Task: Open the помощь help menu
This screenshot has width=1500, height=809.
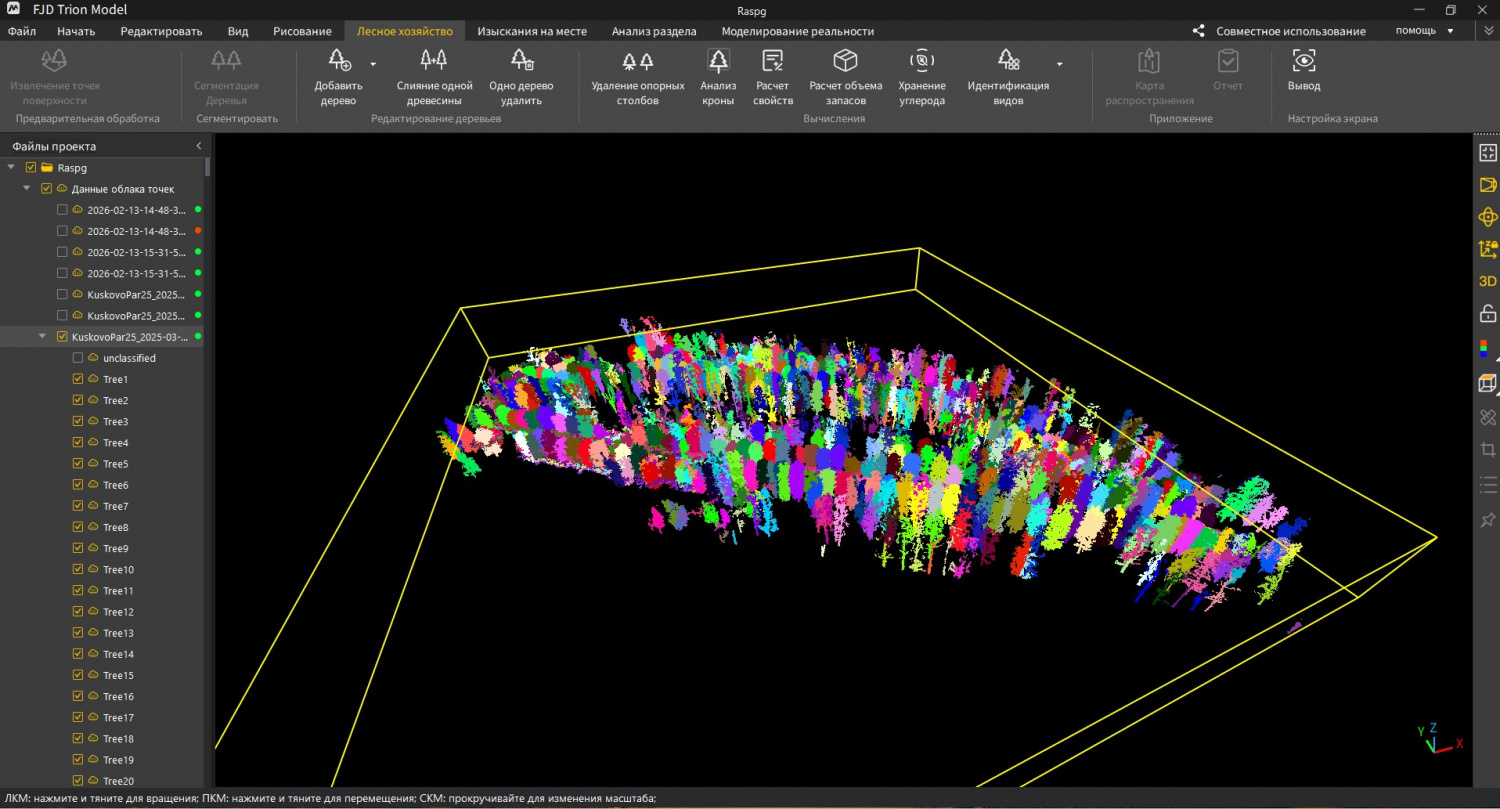Action: point(1425,31)
